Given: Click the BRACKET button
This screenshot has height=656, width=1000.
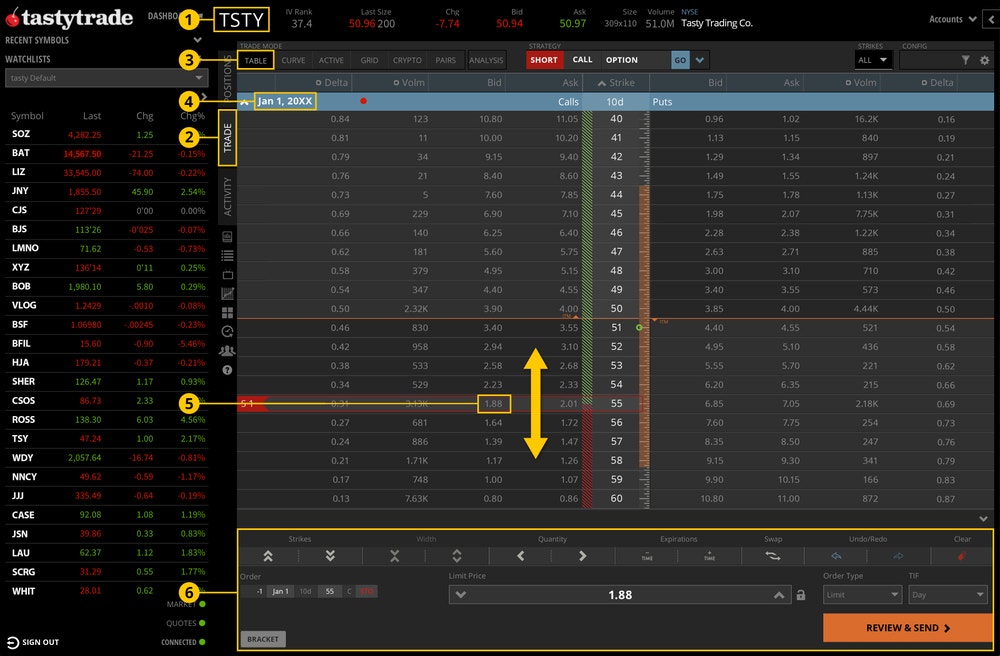Looking at the screenshot, I should (263, 639).
